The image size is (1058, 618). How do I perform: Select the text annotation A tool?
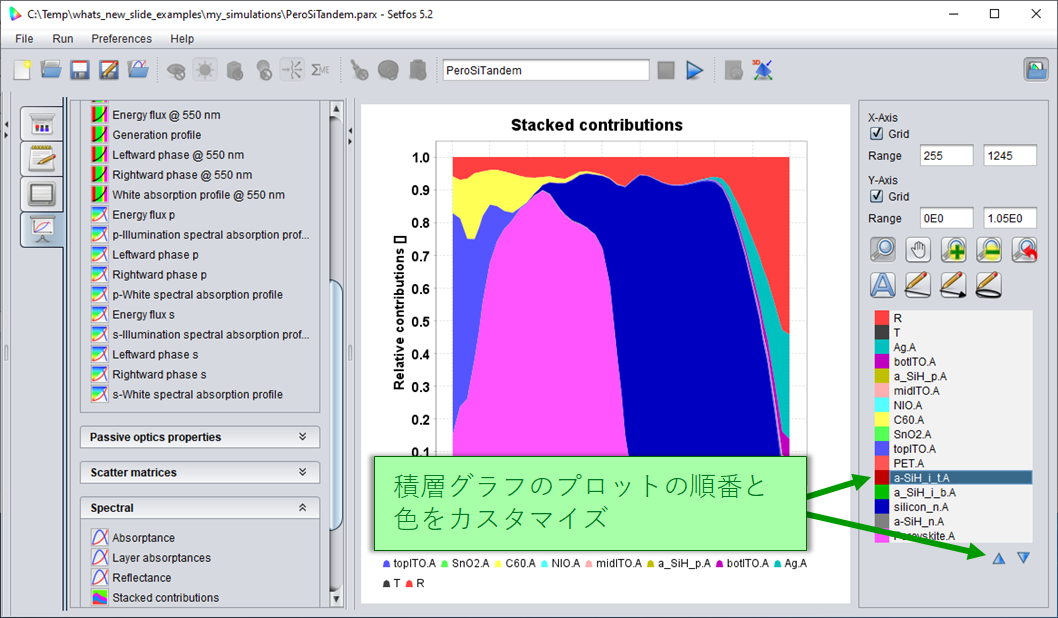click(x=883, y=285)
